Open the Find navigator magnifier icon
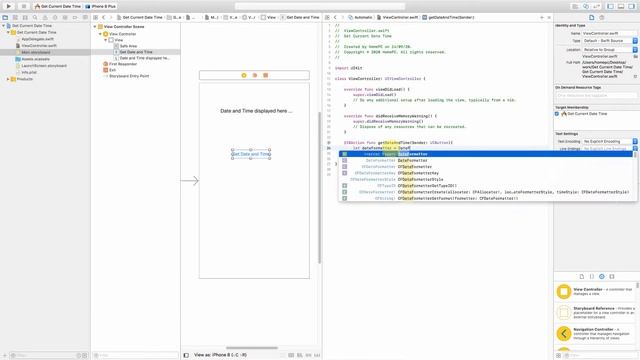Image resolution: width=640 pixels, height=360 pixels. (35, 18)
